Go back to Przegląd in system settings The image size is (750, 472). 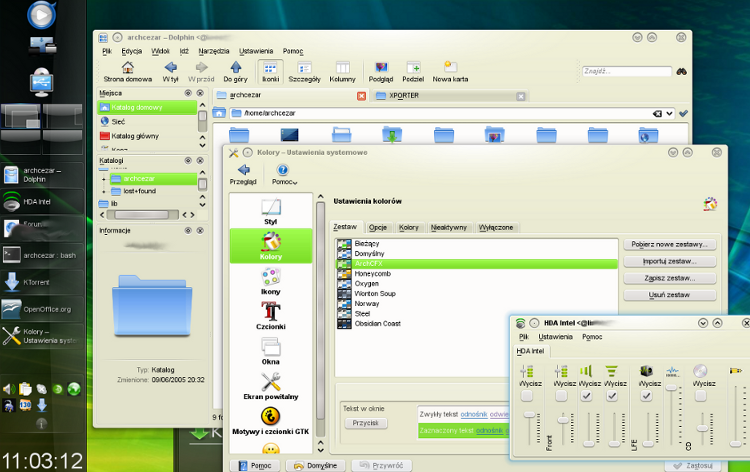[x=243, y=175]
